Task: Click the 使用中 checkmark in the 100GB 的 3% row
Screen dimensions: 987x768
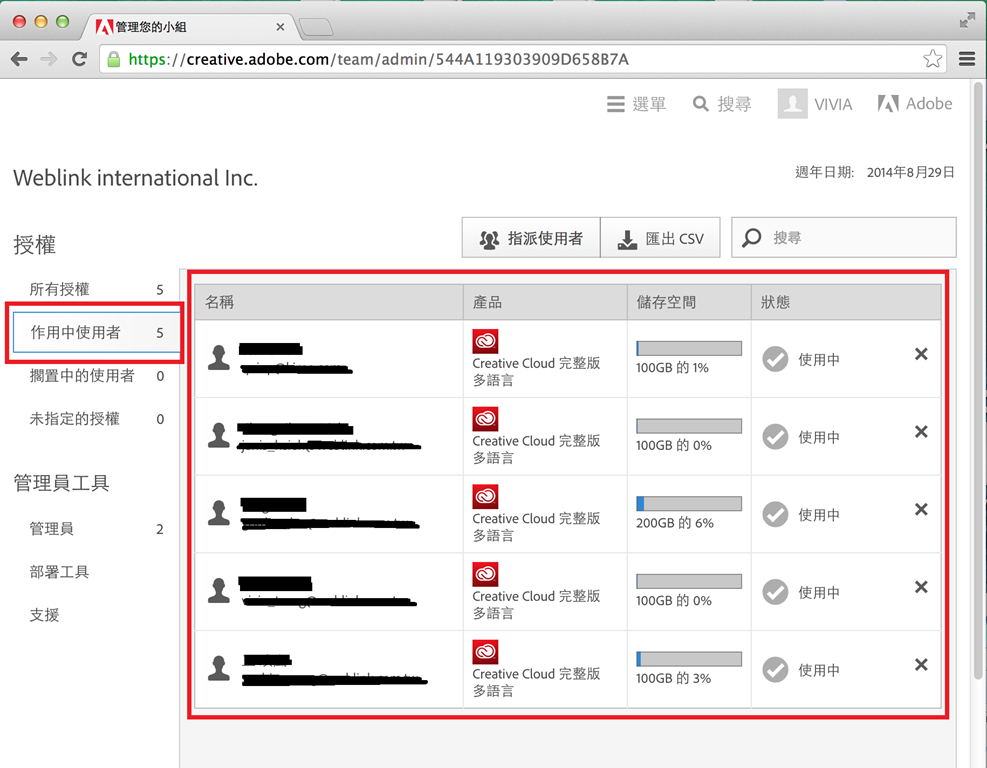Action: click(776, 670)
